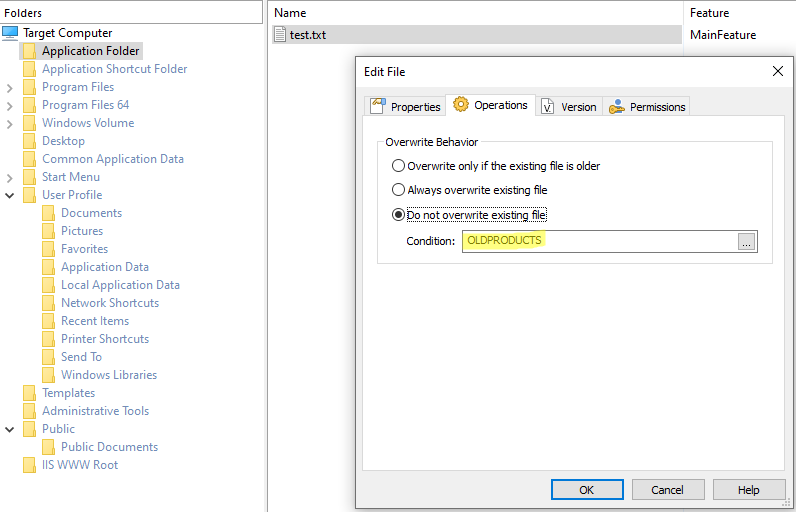Click the Application Shortcut Folder icon
The height and width of the screenshot is (512, 796).
click(29, 69)
